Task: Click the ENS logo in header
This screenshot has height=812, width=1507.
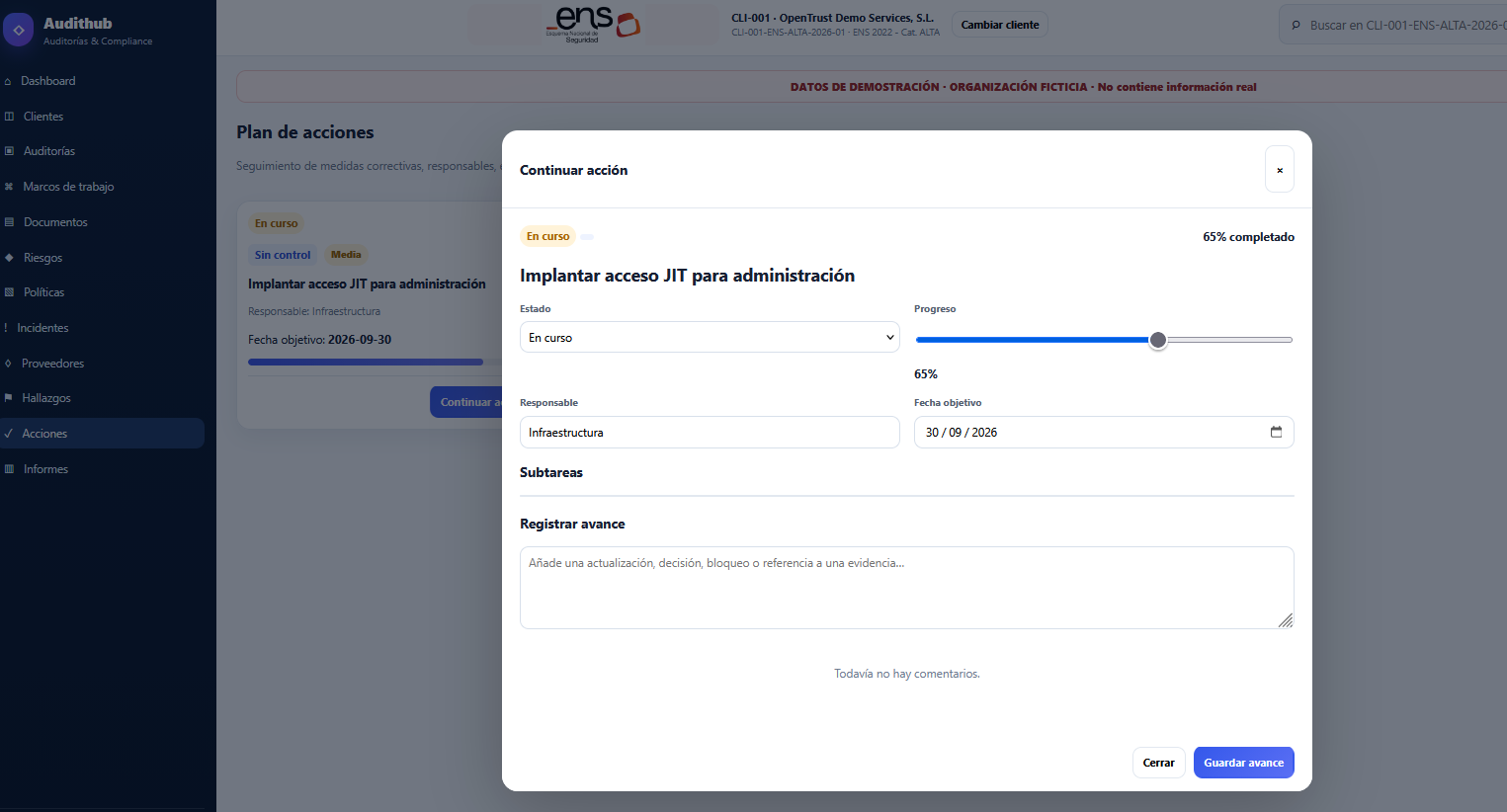Action: (593, 24)
